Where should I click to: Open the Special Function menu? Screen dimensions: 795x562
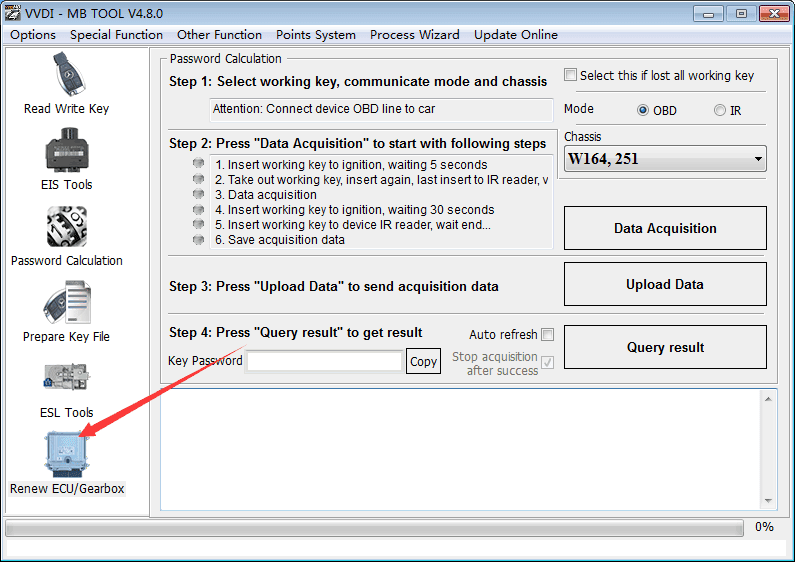point(117,34)
